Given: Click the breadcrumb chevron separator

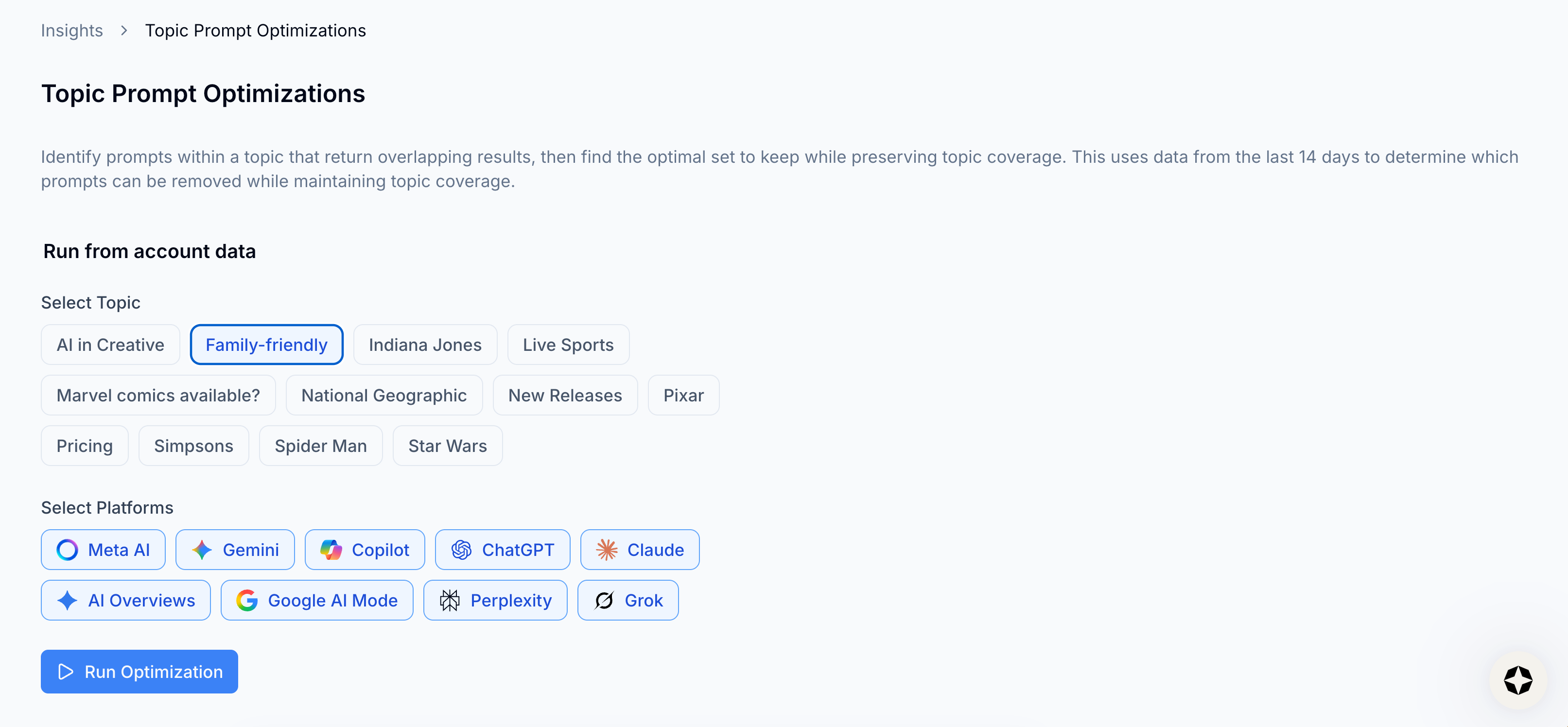Looking at the screenshot, I should (124, 31).
